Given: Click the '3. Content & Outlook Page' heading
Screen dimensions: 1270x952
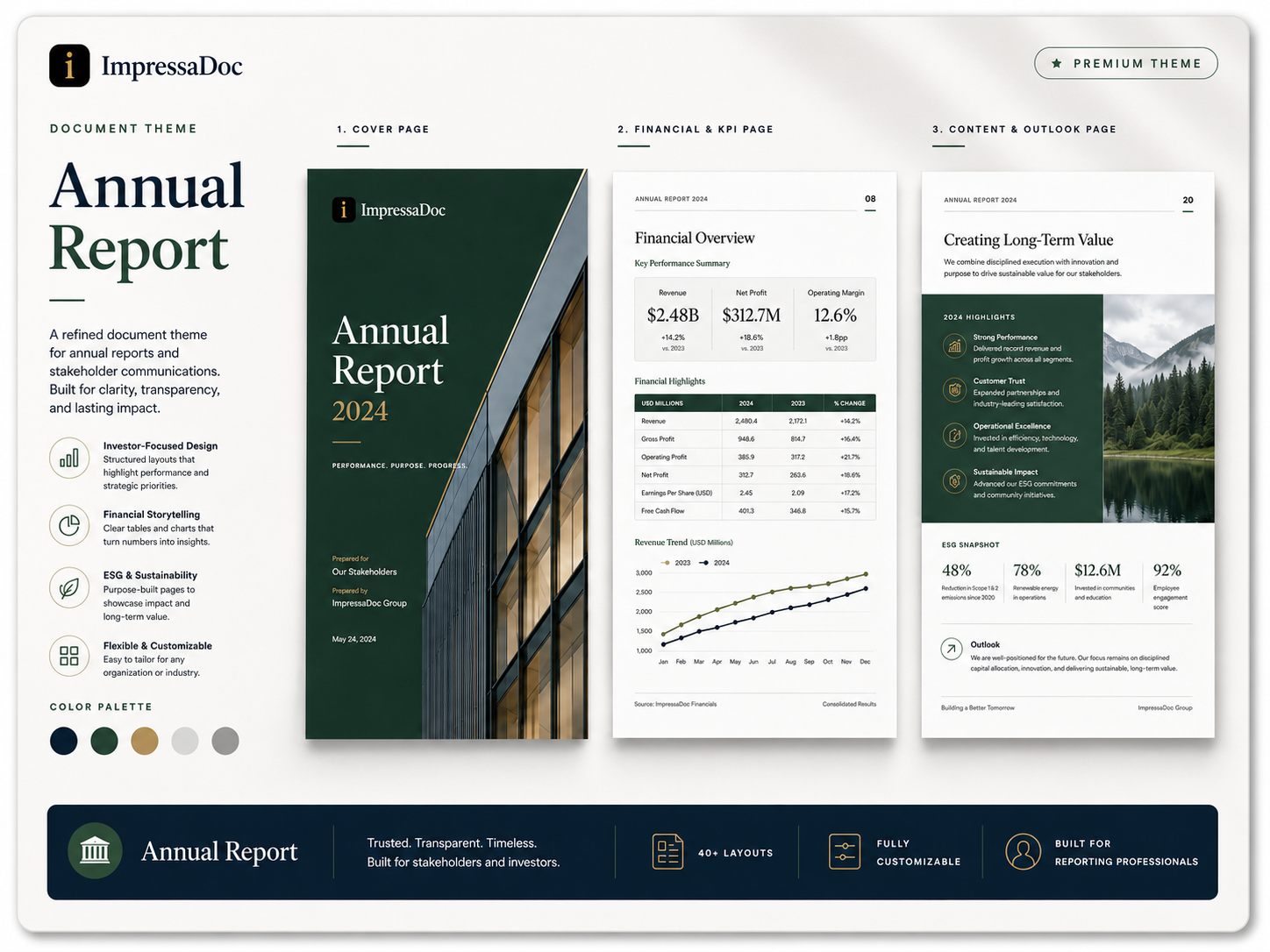Looking at the screenshot, I should pyautogui.click(x=1024, y=129).
